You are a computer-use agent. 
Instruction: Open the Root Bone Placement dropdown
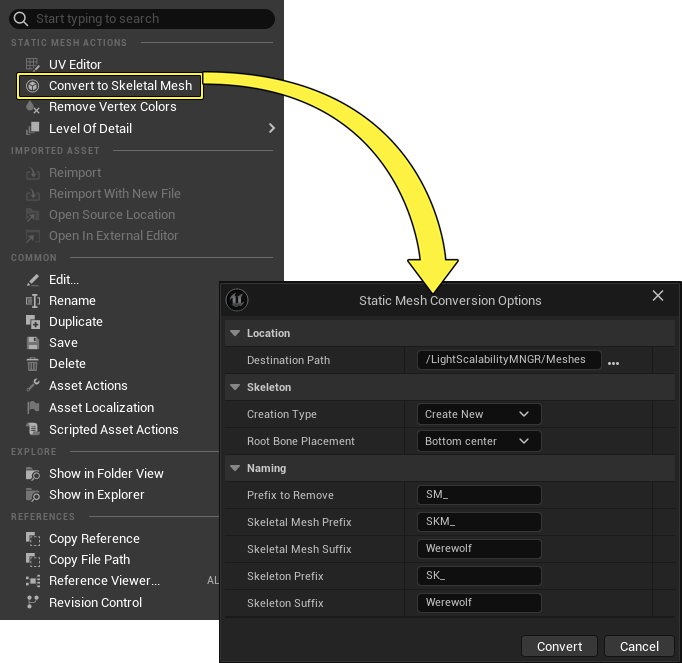[x=479, y=441]
